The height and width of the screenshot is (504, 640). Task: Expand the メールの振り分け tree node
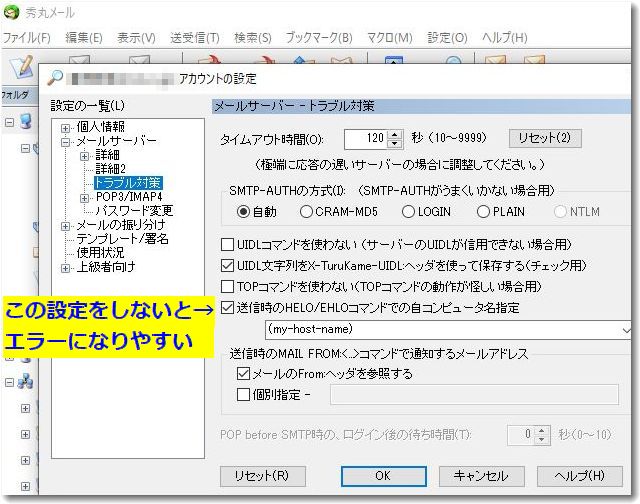coord(65,226)
